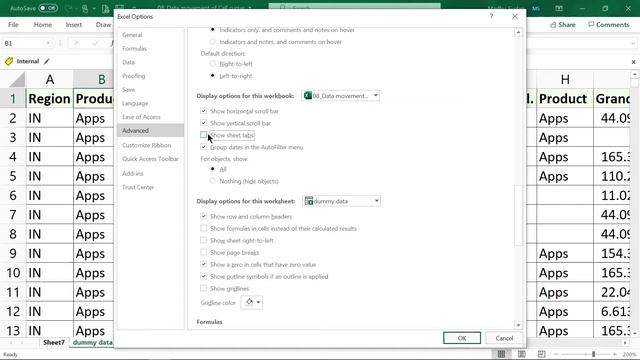Switch to the Sheet7 worksheet tab
Viewport: 640px width, 360px height.
tap(54, 342)
